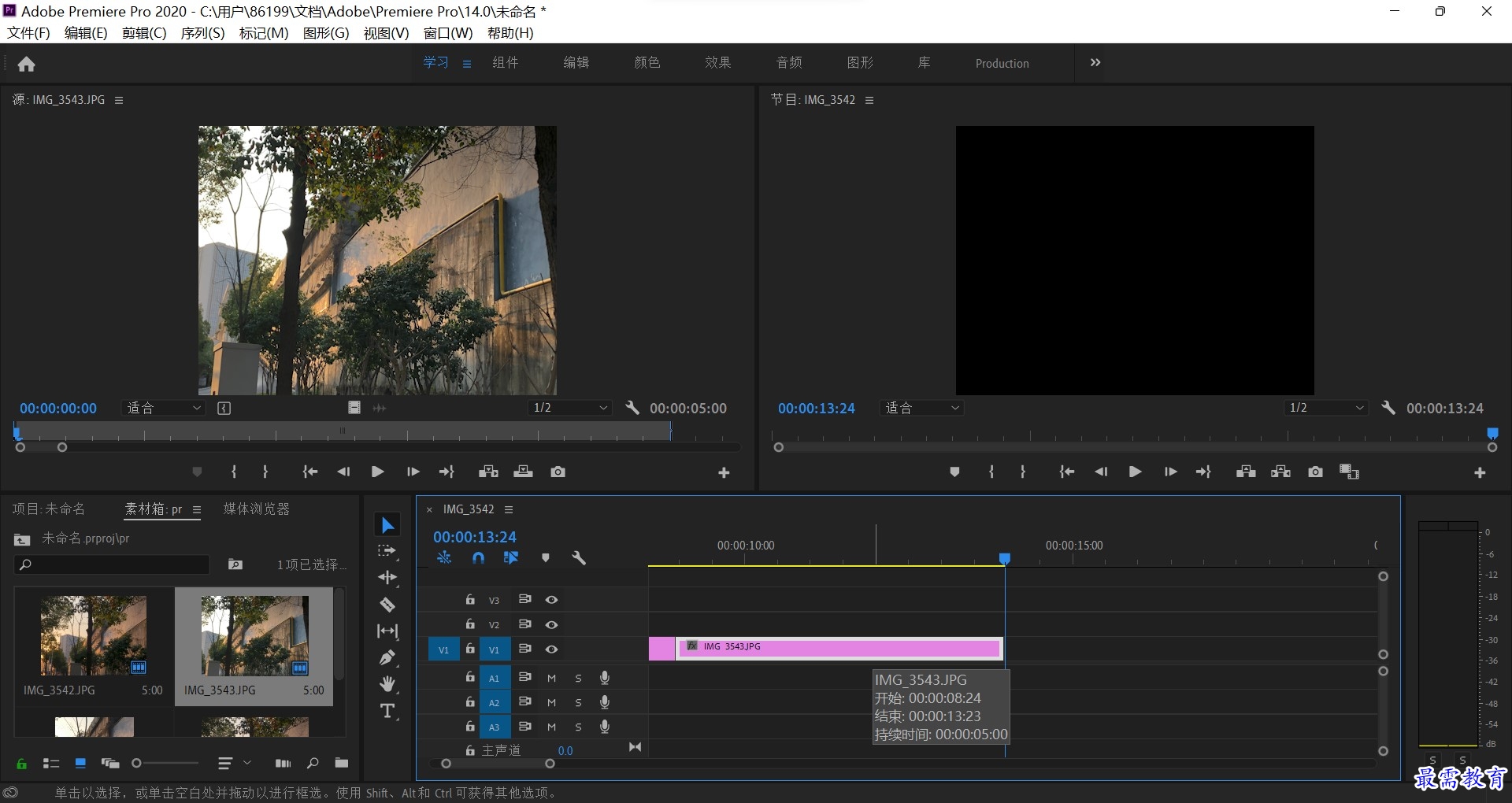The image size is (1512, 803).
Task: Toggle lock on track V3
Action: click(470, 599)
